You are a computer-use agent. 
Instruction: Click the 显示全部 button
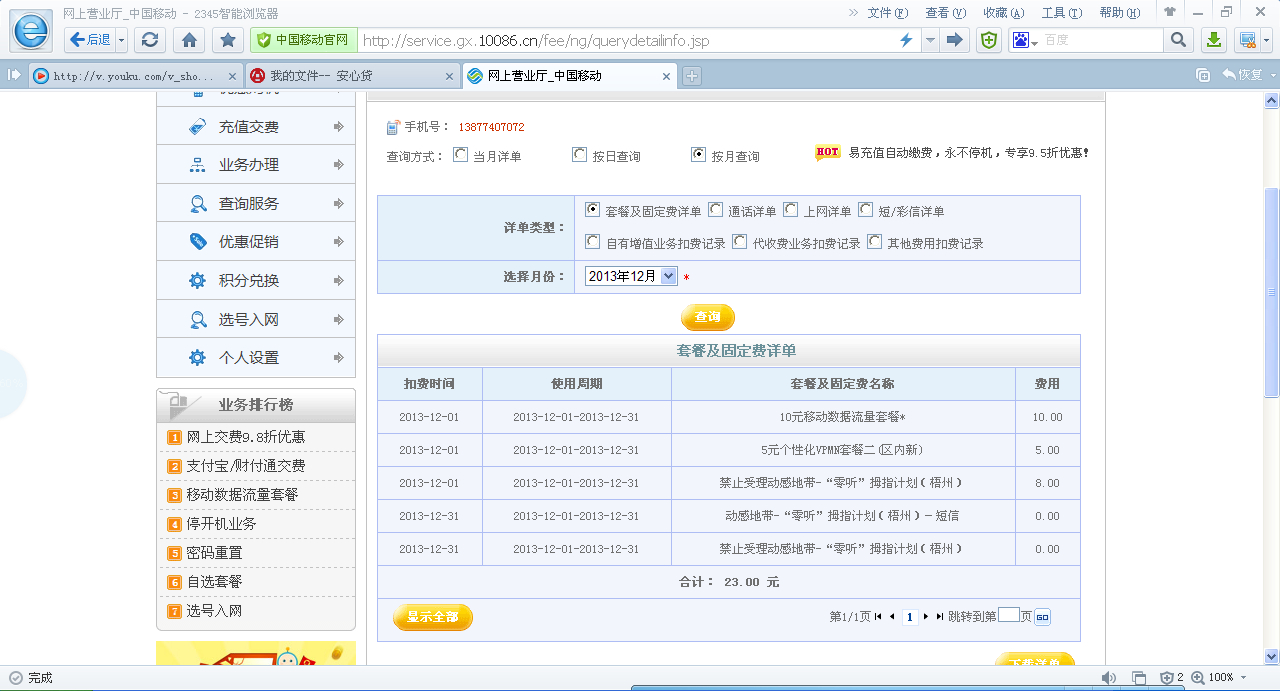[x=433, y=617]
